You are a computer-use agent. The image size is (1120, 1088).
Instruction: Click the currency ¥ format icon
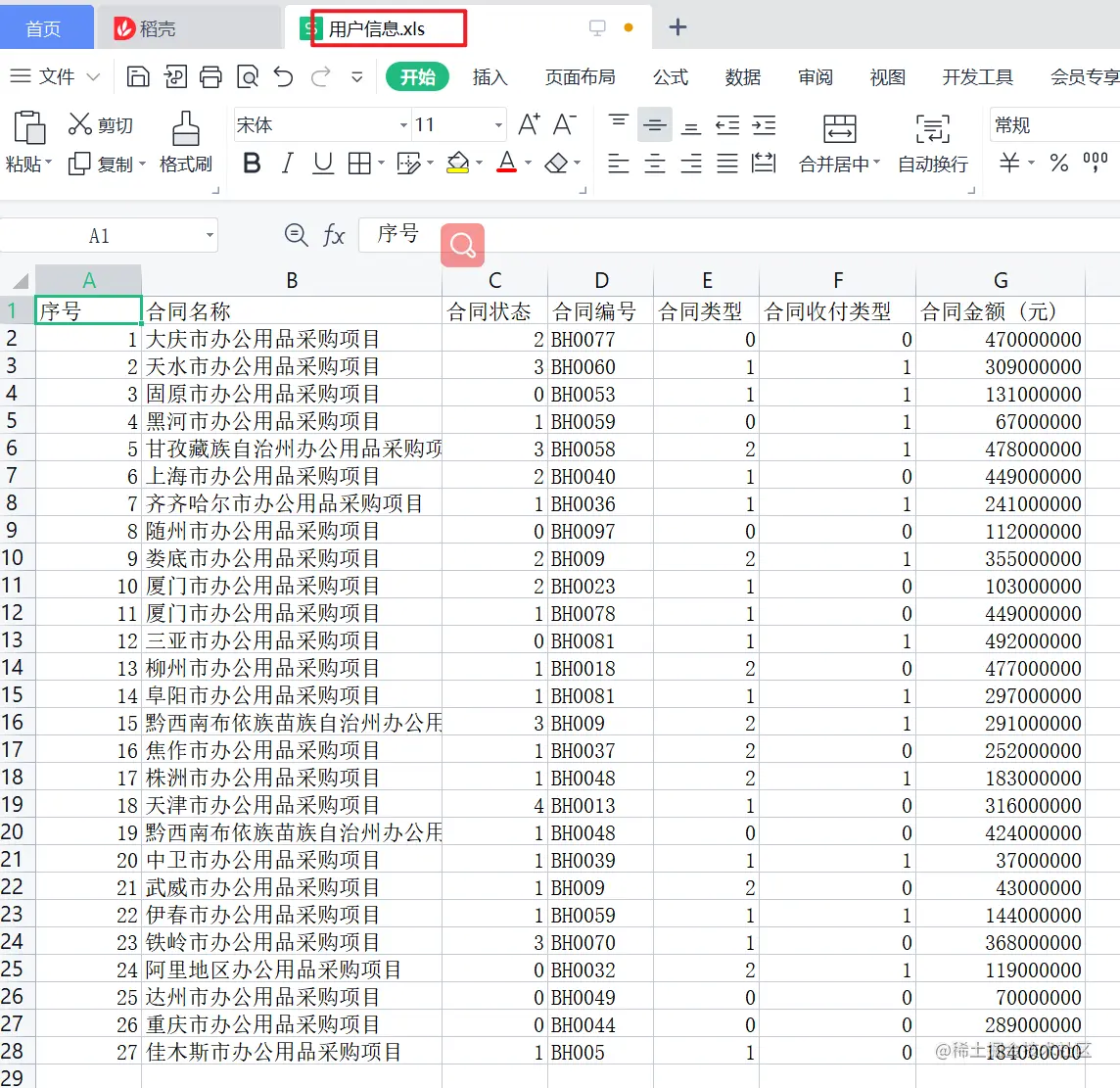point(1009,163)
